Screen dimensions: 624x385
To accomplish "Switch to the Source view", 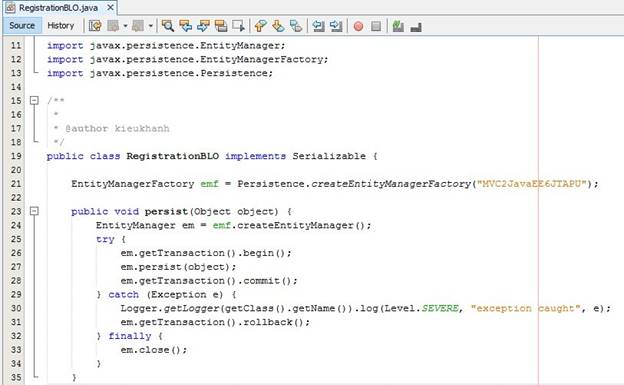I will 22,26.
